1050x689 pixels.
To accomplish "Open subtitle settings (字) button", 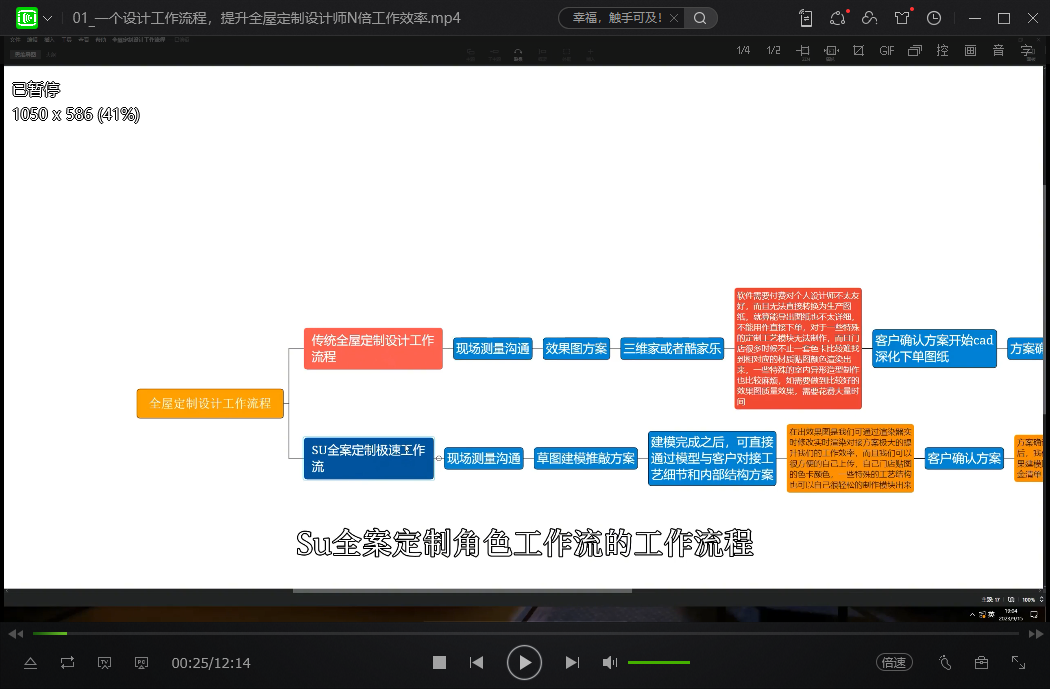I will click(1026, 51).
